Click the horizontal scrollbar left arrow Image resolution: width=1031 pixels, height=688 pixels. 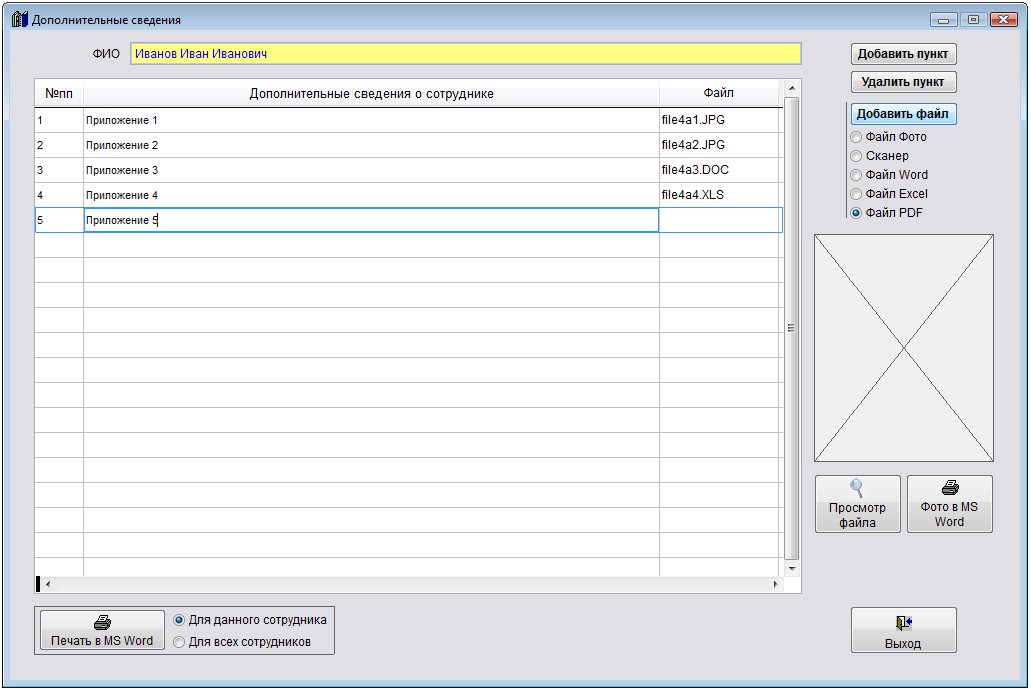click(x=47, y=584)
